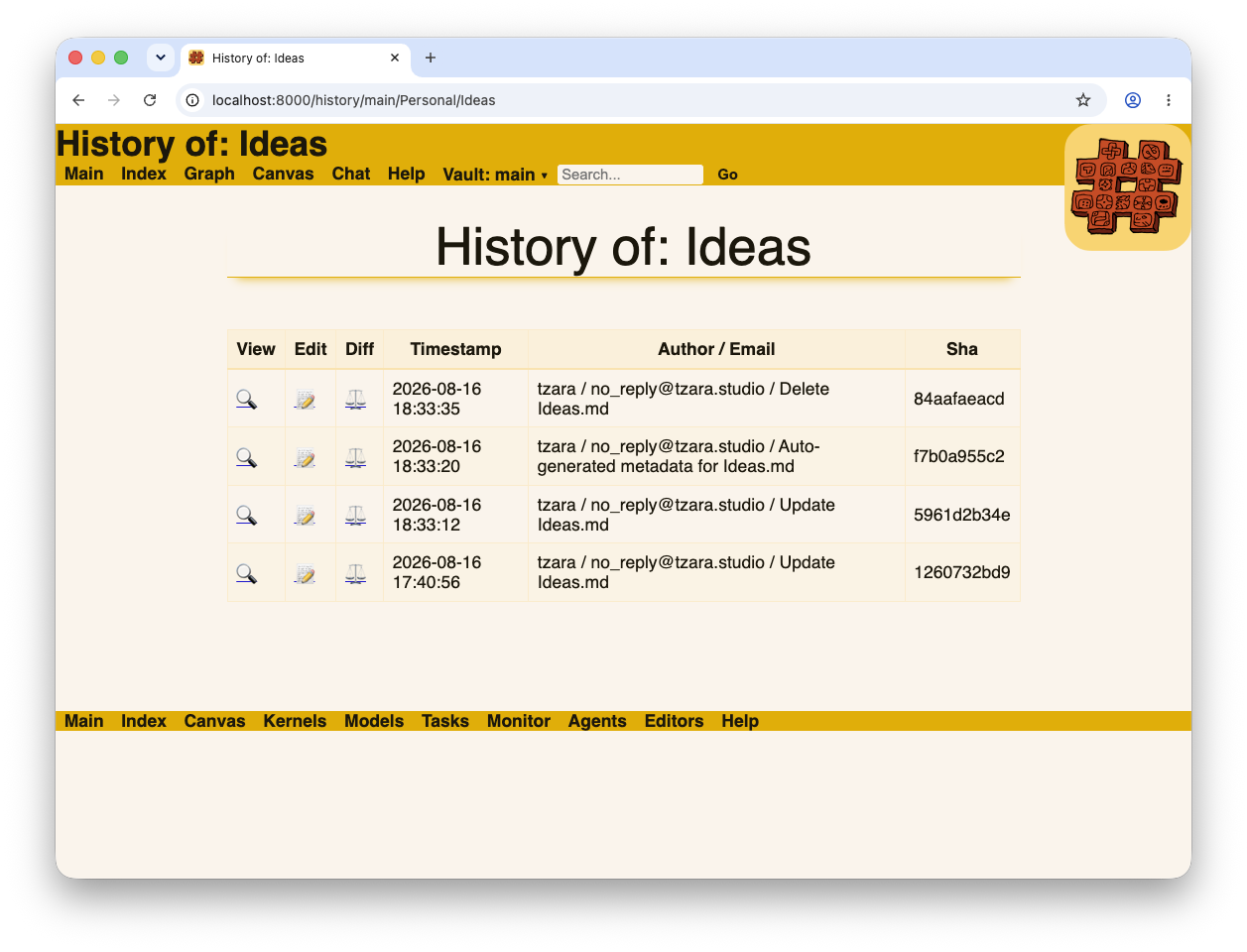The image size is (1247, 952).
Task: Open Help in the top navigation
Action: (407, 174)
